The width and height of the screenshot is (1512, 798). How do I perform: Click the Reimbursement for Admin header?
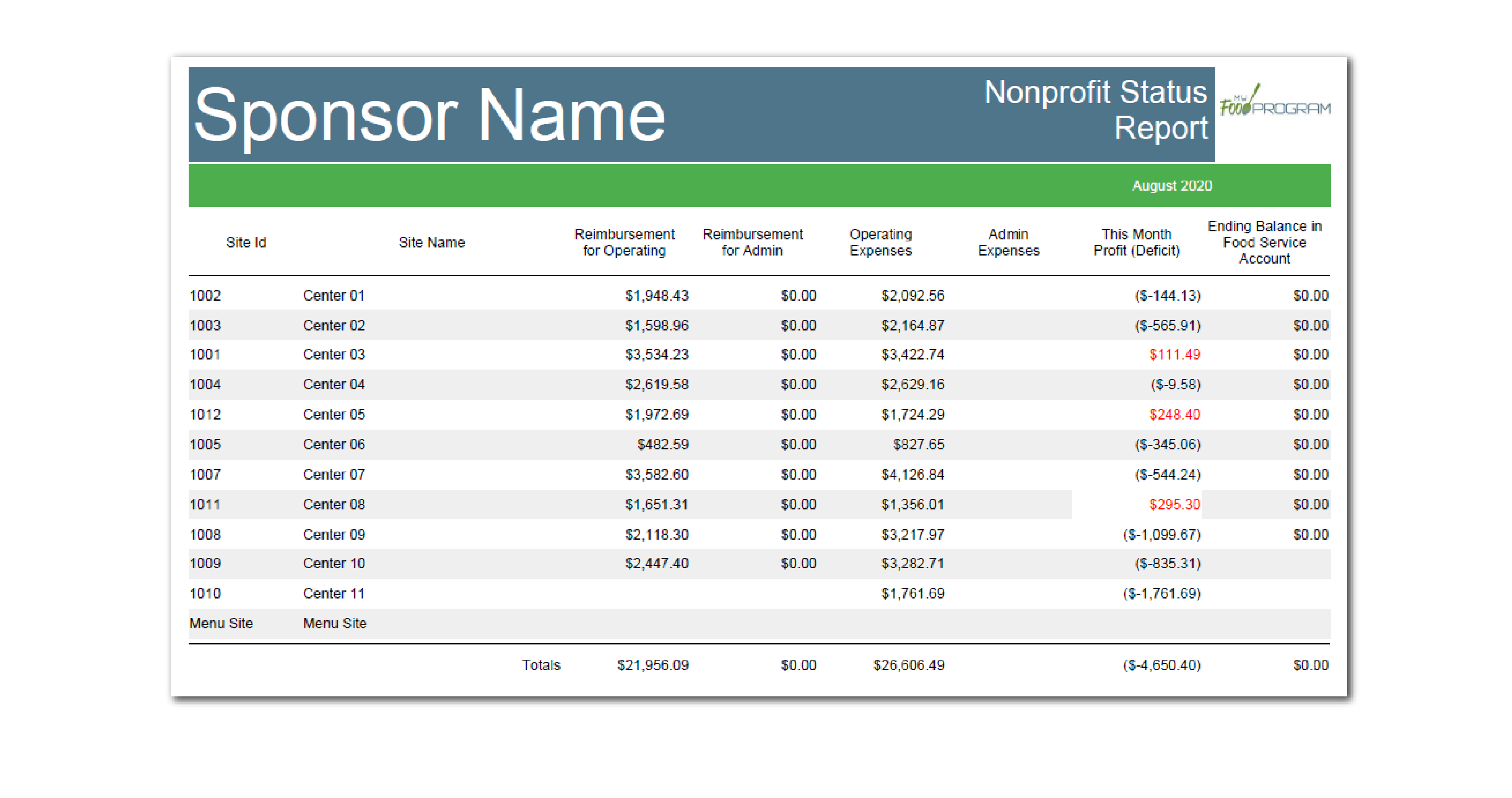click(752, 242)
